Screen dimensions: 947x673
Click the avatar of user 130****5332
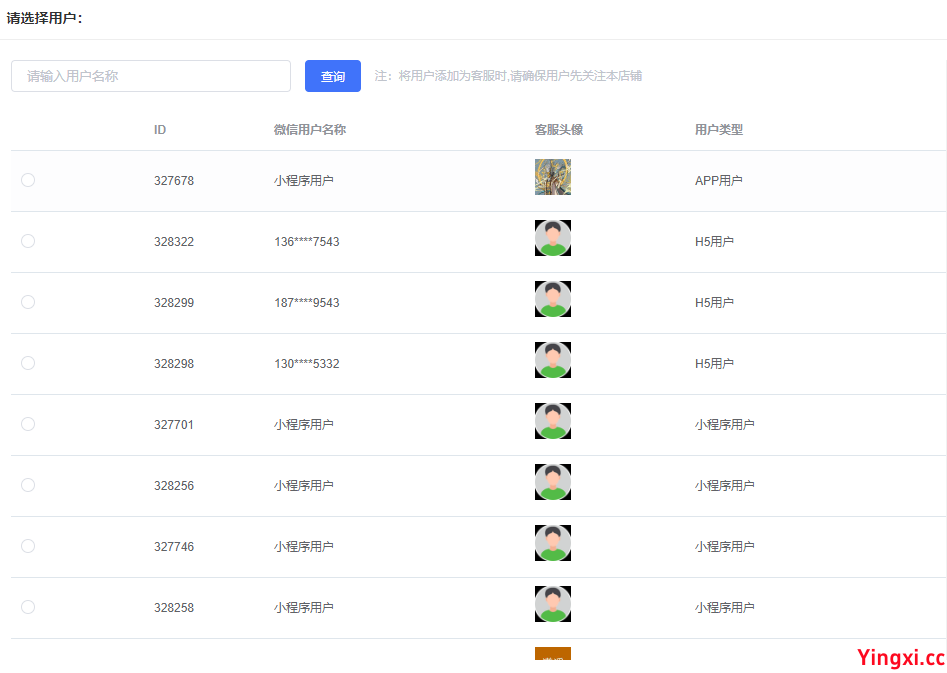click(x=552, y=359)
